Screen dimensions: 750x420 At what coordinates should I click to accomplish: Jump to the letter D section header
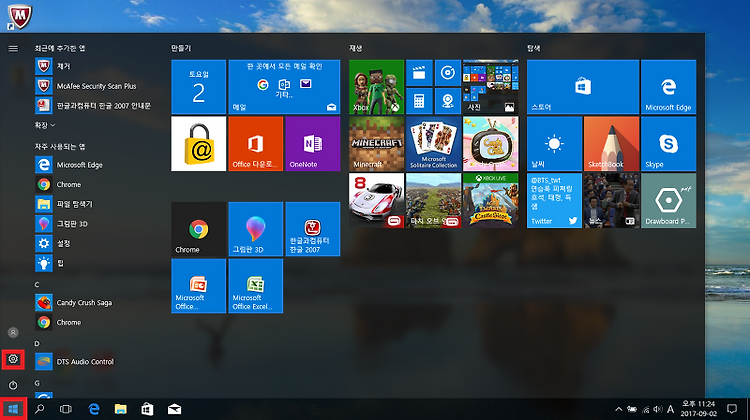coord(37,343)
